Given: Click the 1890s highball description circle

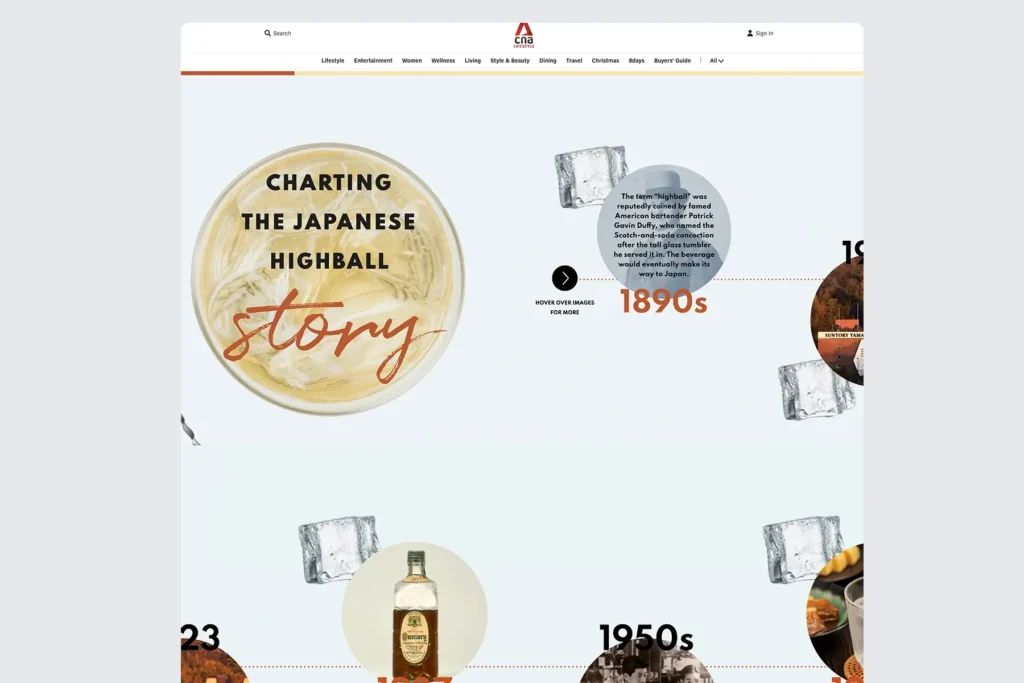Looking at the screenshot, I should coord(664,232).
